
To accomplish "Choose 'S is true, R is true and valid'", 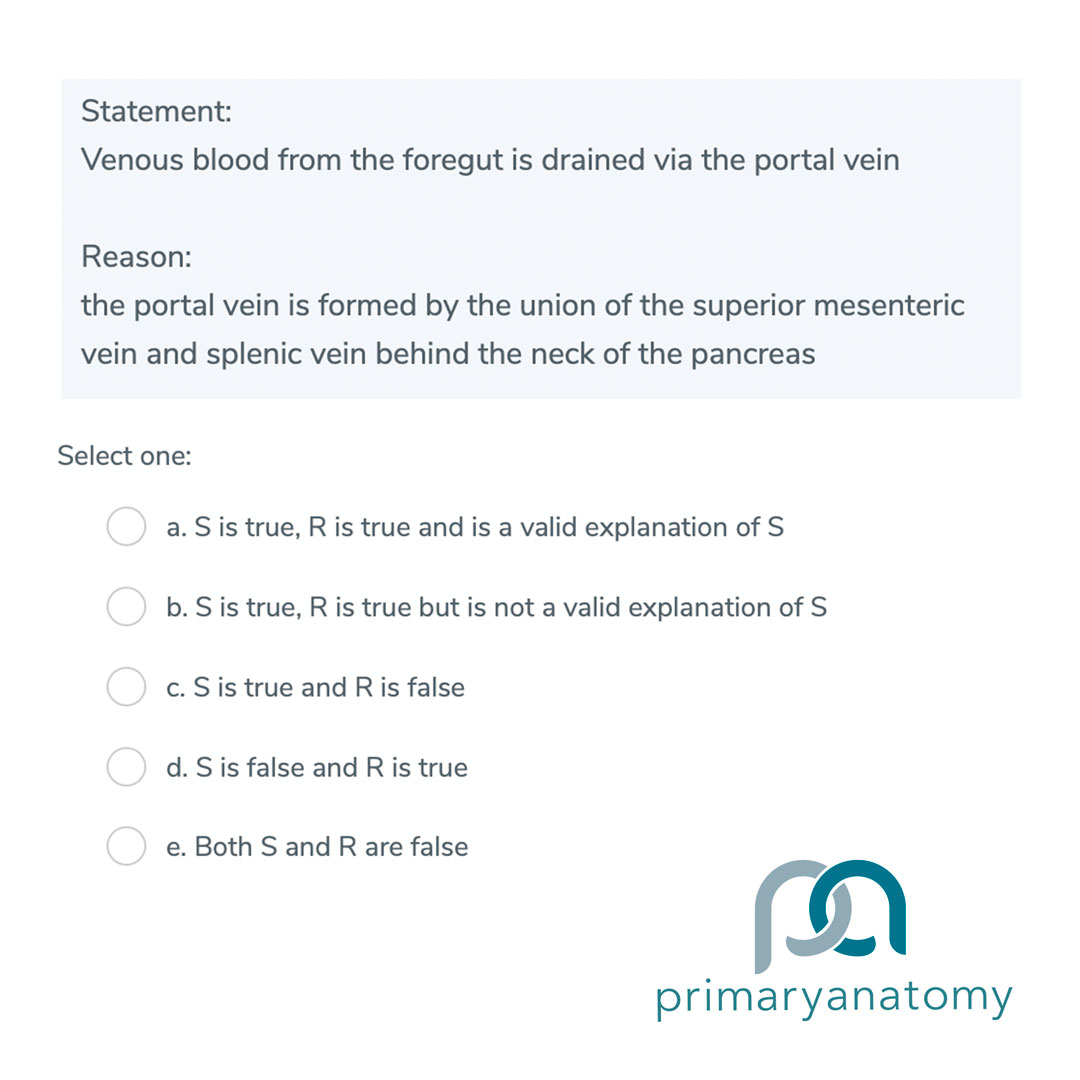I will pyautogui.click(x=475, y=527).
